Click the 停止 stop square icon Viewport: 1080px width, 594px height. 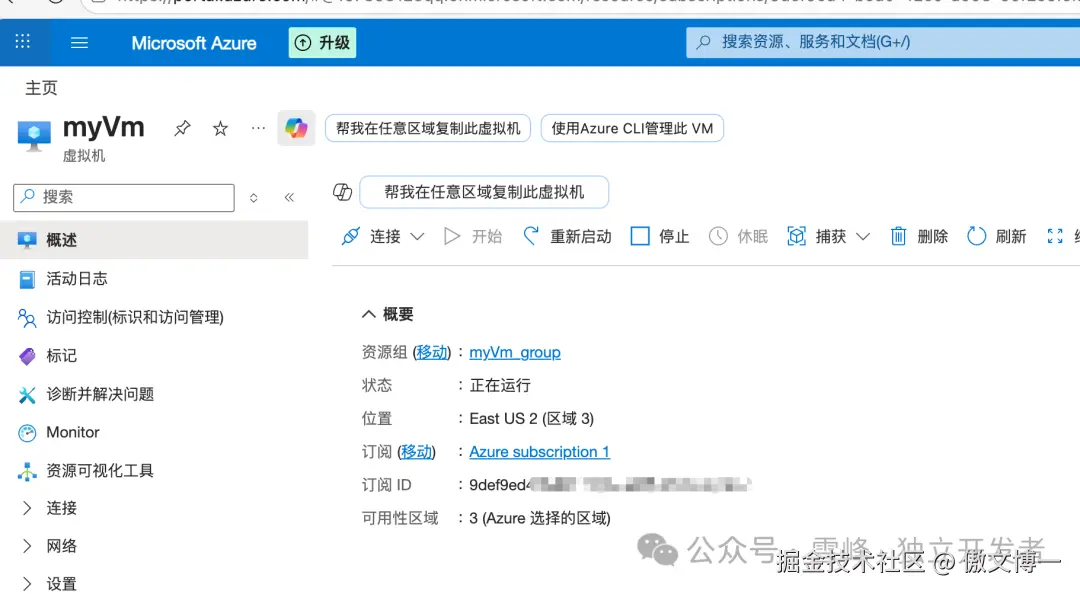640,236
